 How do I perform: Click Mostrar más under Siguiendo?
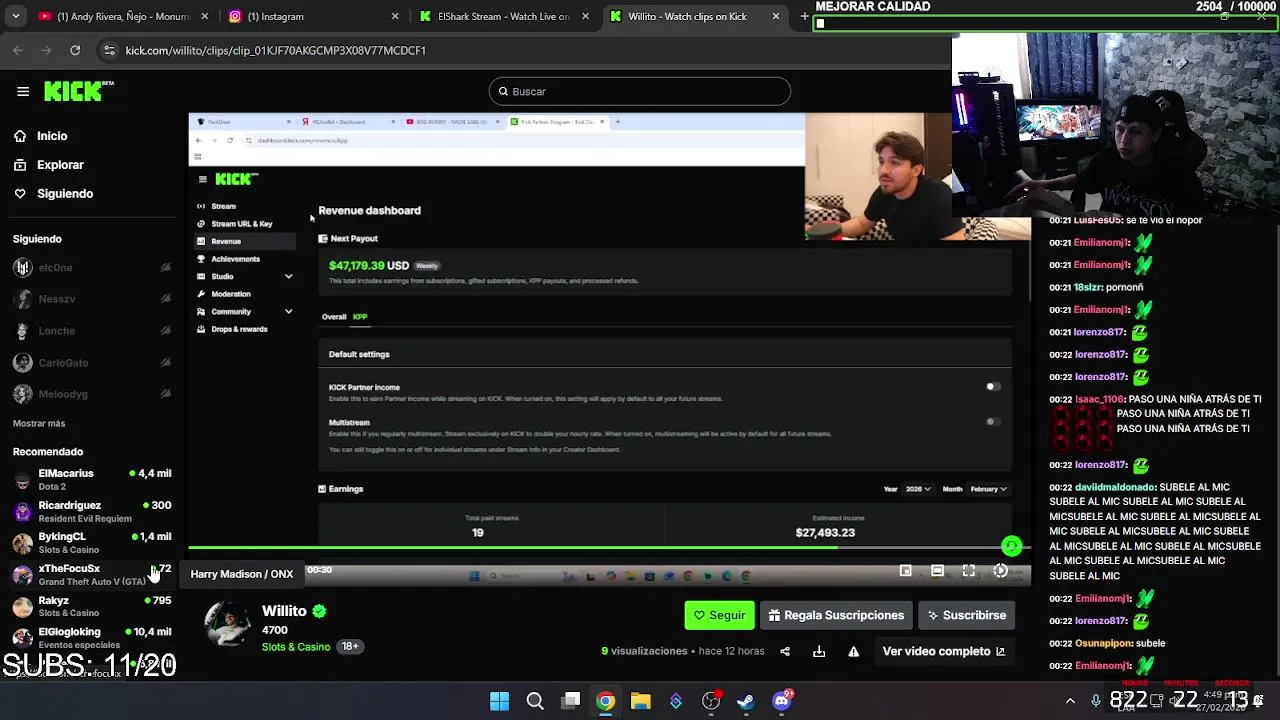tap(39, 424)
